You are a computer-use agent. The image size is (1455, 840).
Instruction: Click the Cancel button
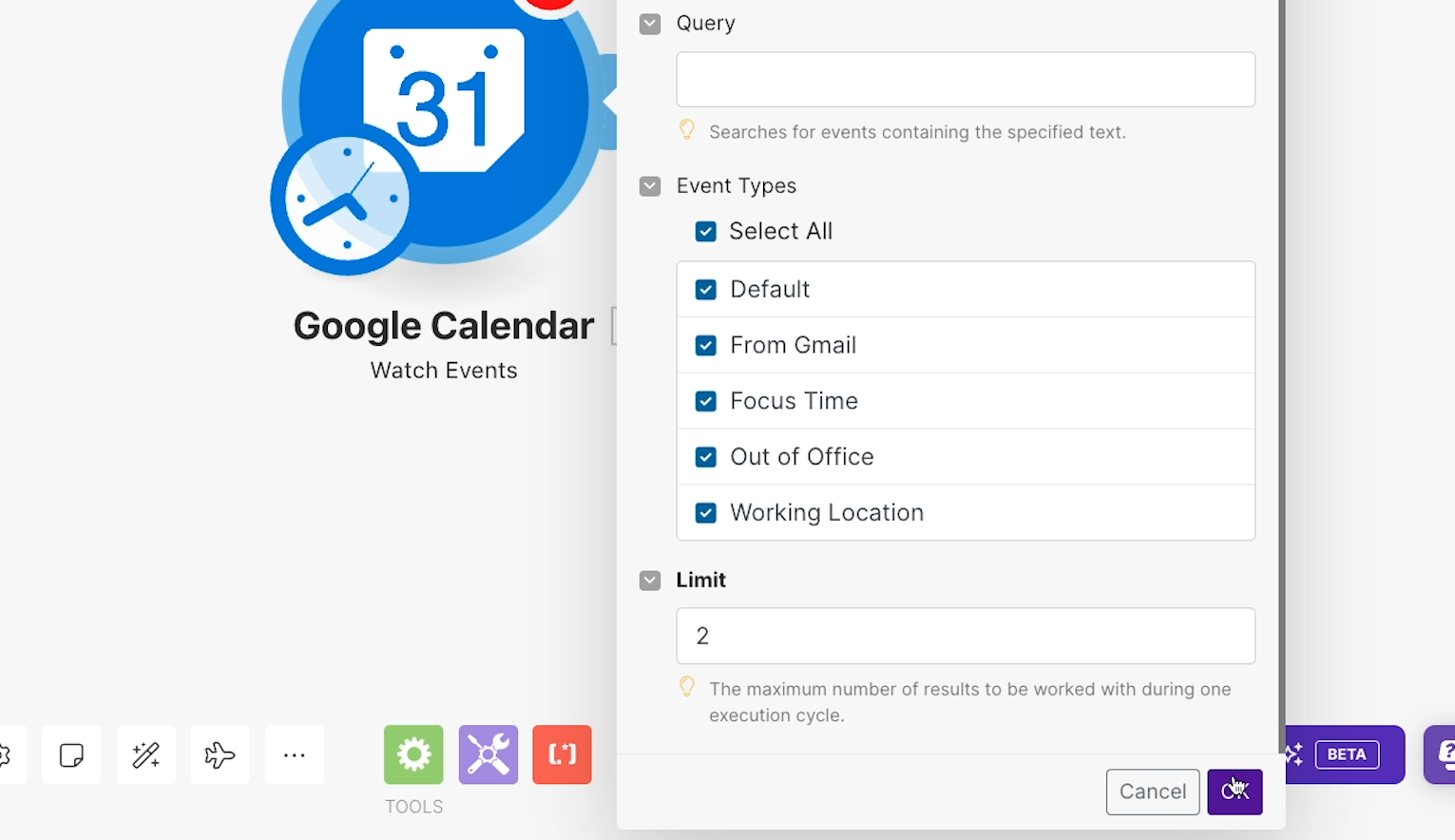[x=1153, y=792]
